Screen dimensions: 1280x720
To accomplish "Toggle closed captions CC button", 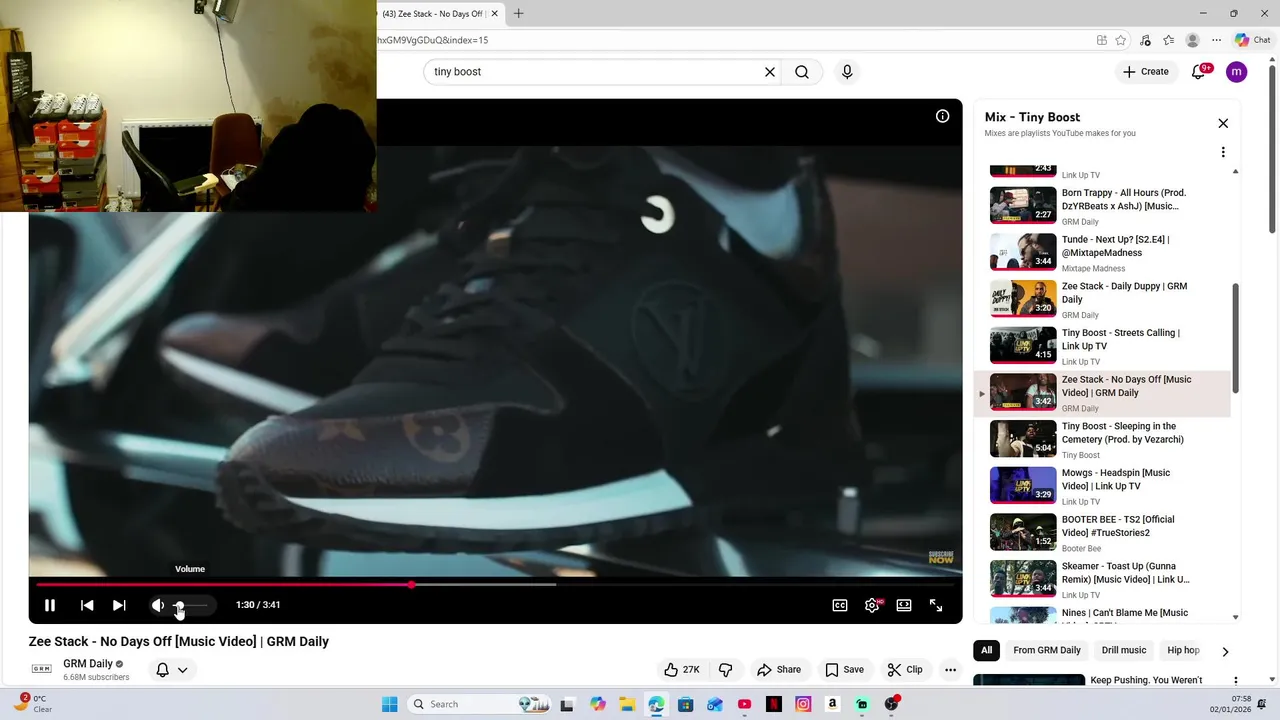I will [840, 605].
